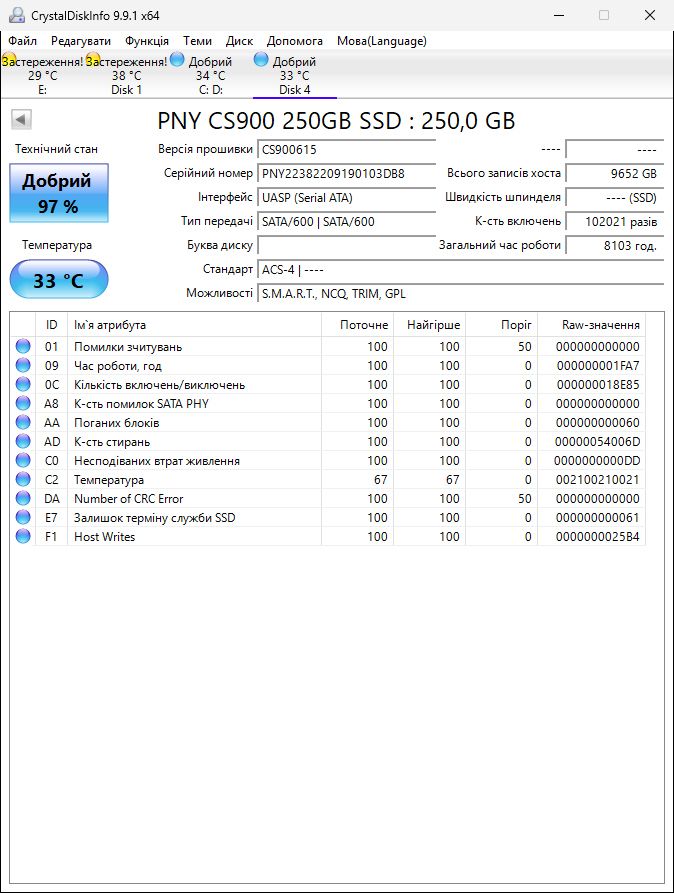Click the status circle for attribute C2

(23, 480)
